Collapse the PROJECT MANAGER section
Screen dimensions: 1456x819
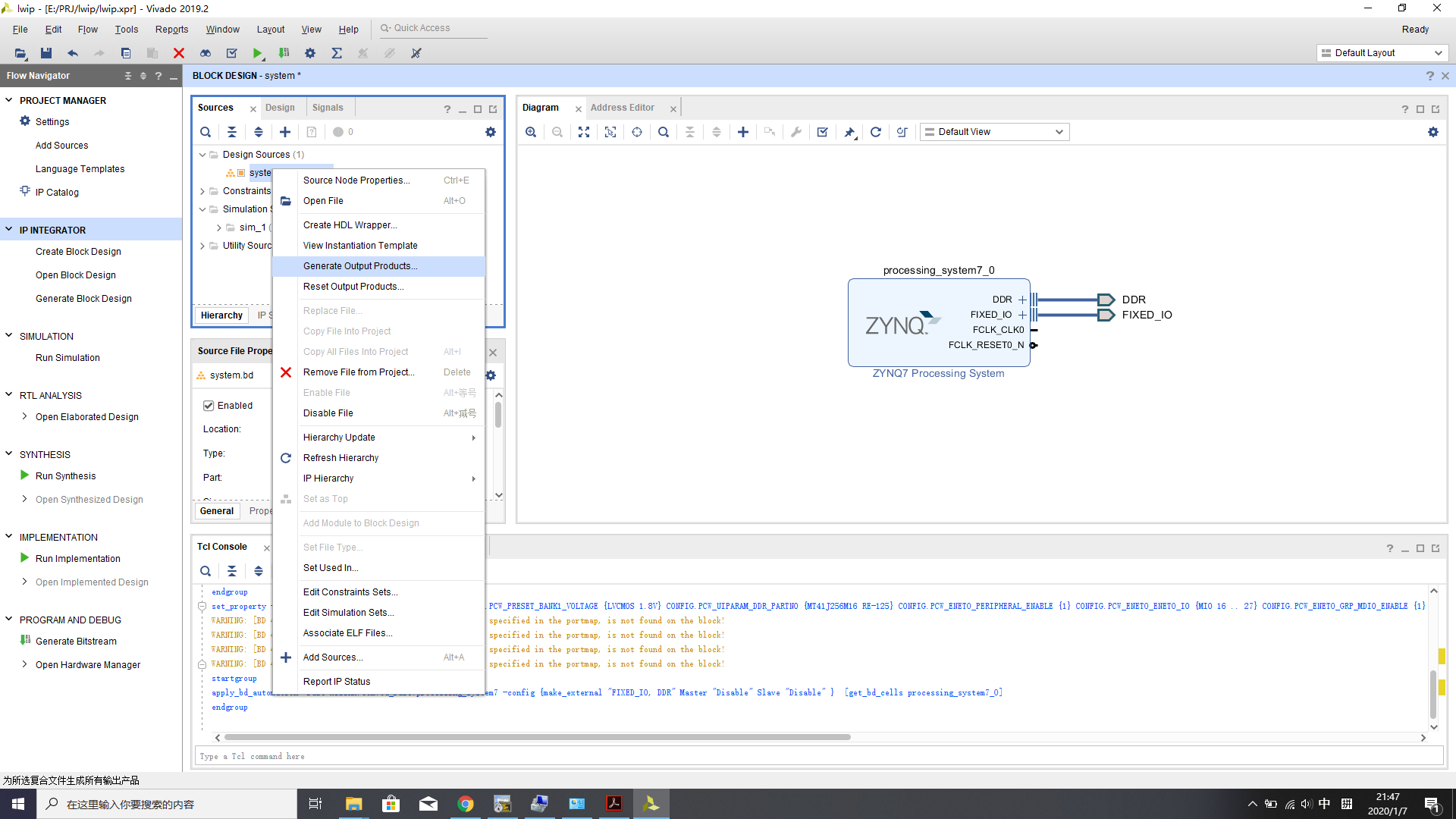[8, 99]
